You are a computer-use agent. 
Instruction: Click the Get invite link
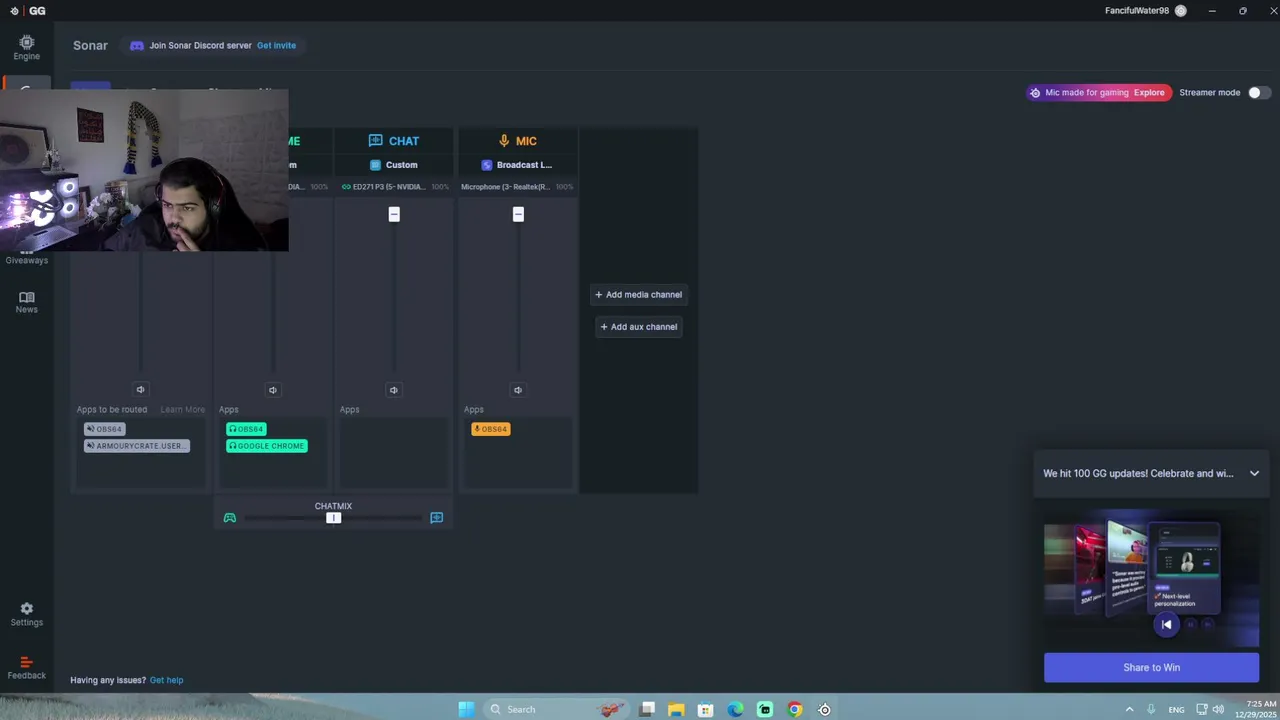pos(276,45)
